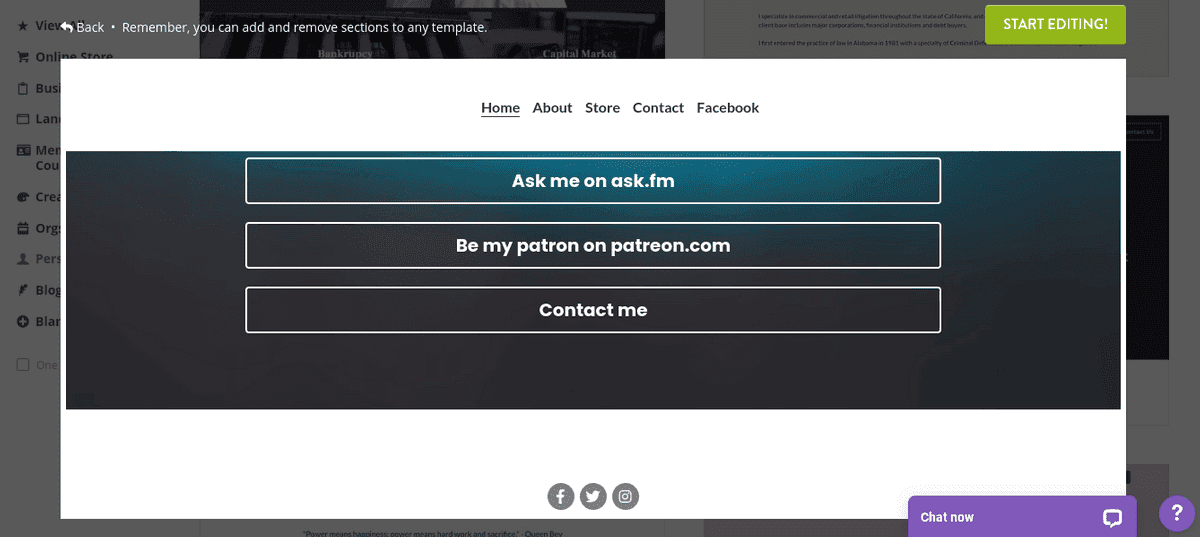
Task: Click the Instagram social icon in footer
Action: point(625,496)
